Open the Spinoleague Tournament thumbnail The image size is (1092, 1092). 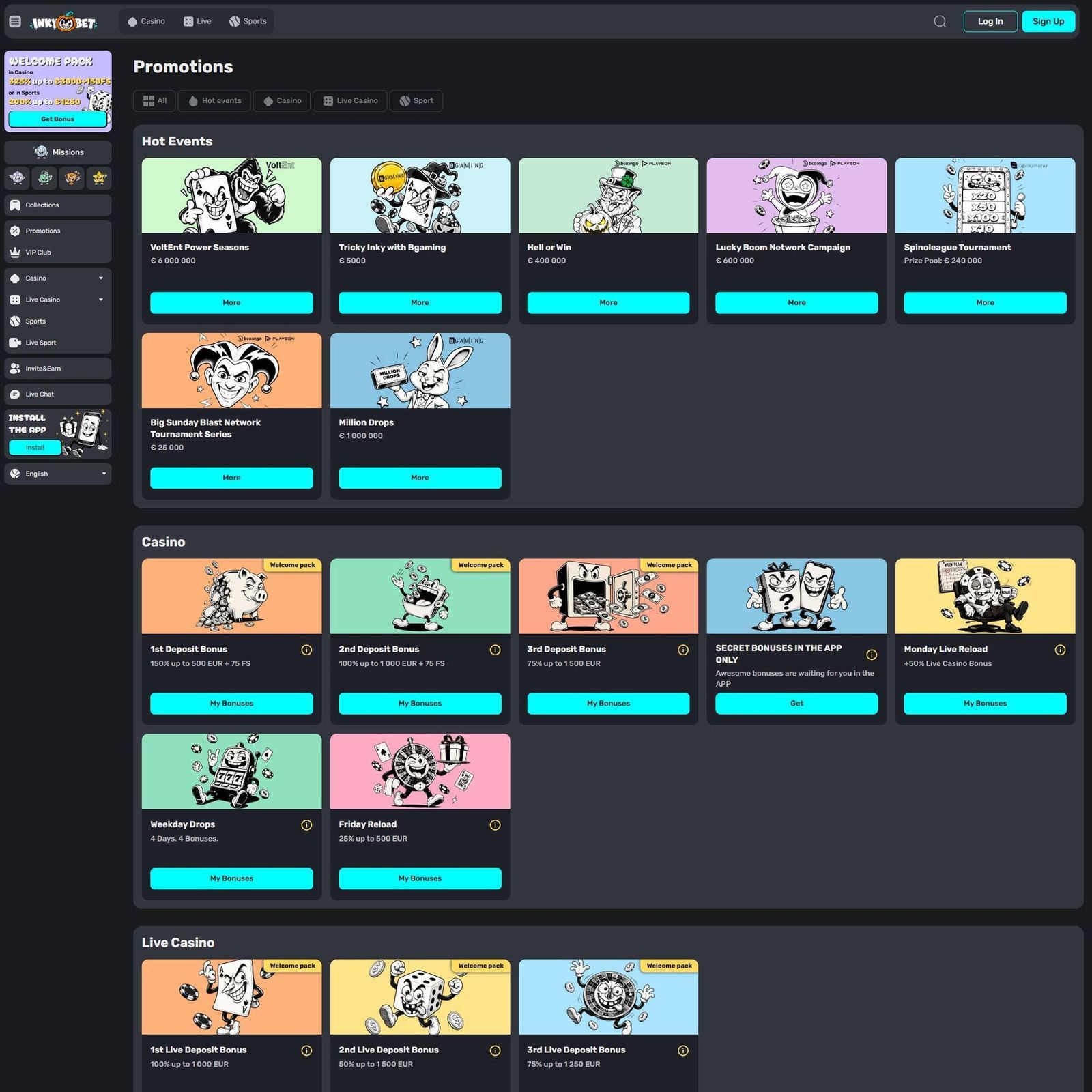click(985, 196)
